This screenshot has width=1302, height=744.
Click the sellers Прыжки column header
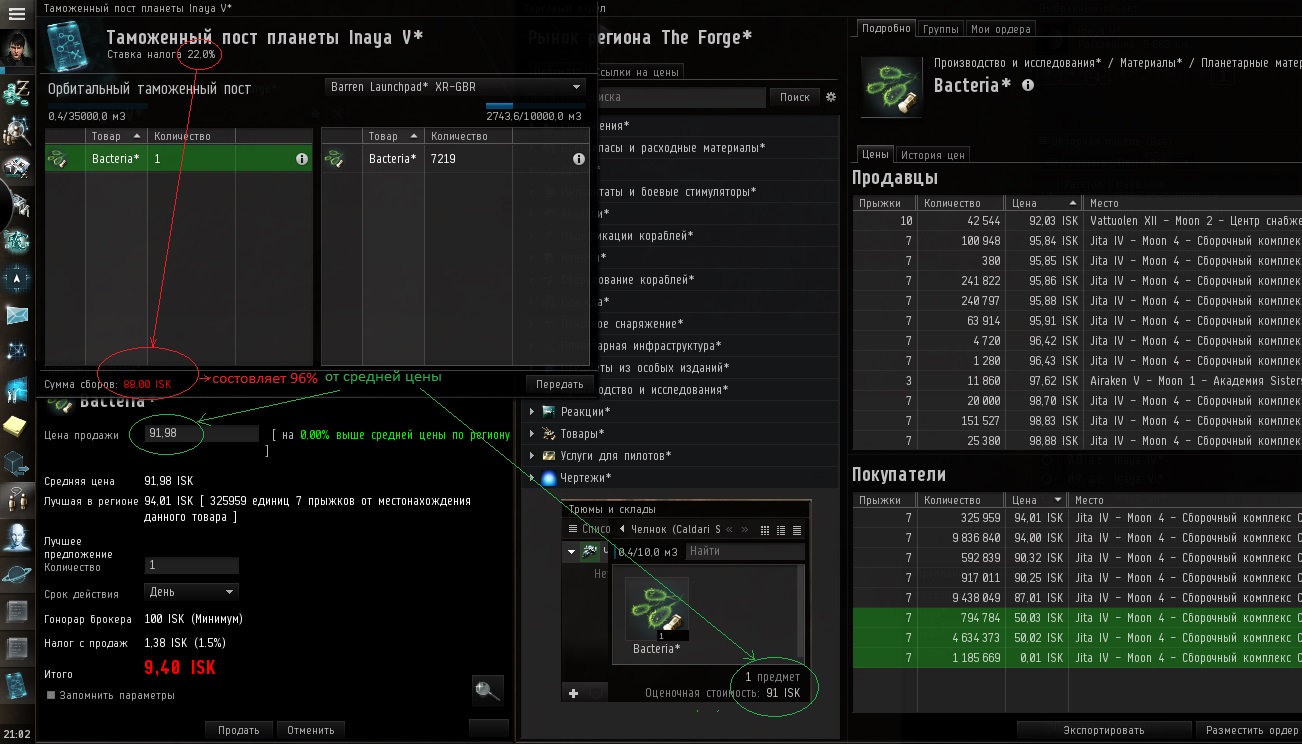coord(884,203)
